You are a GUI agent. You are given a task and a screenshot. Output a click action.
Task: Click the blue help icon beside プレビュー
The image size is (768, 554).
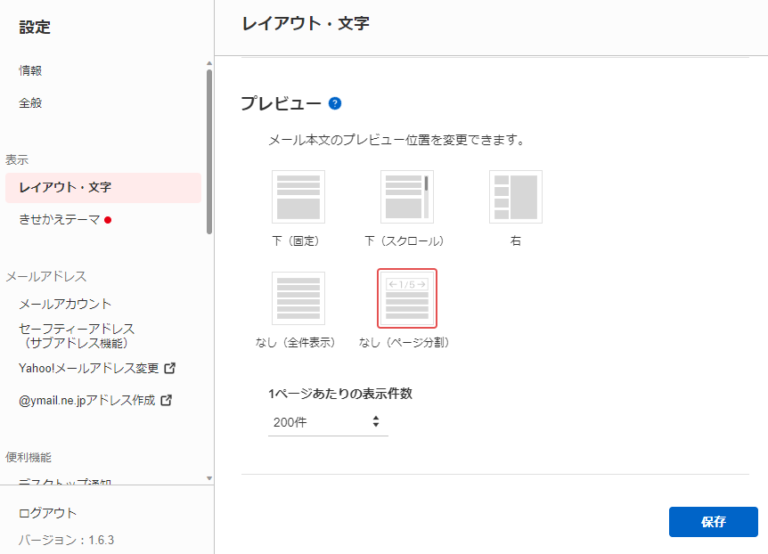[x=335, y=103]
